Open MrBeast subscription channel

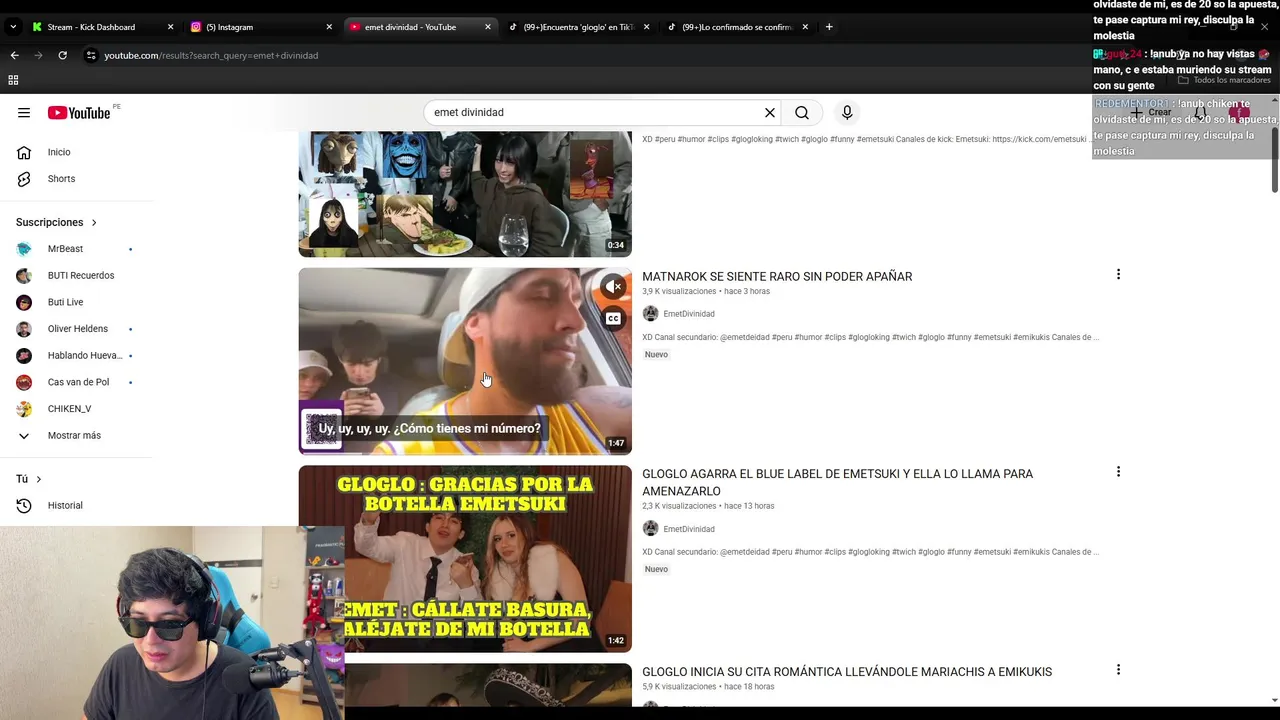(x=76, y=249)
